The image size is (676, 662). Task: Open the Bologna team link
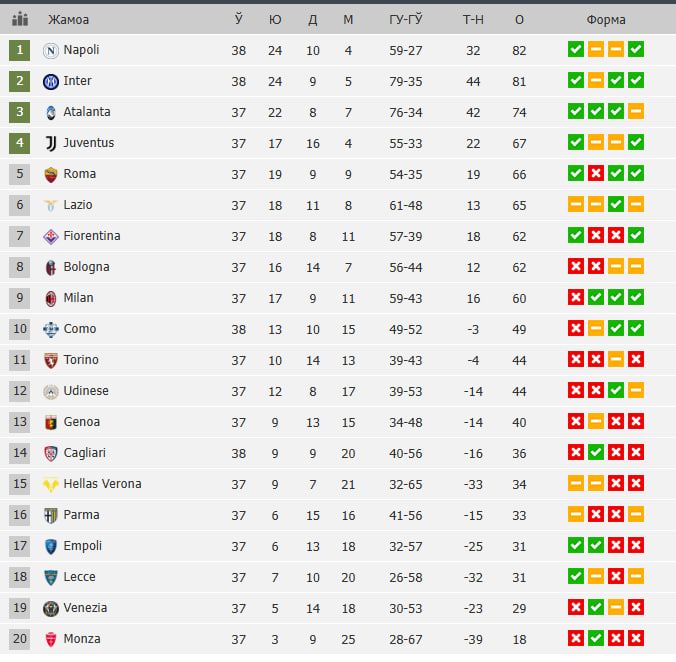coord(86,267)
